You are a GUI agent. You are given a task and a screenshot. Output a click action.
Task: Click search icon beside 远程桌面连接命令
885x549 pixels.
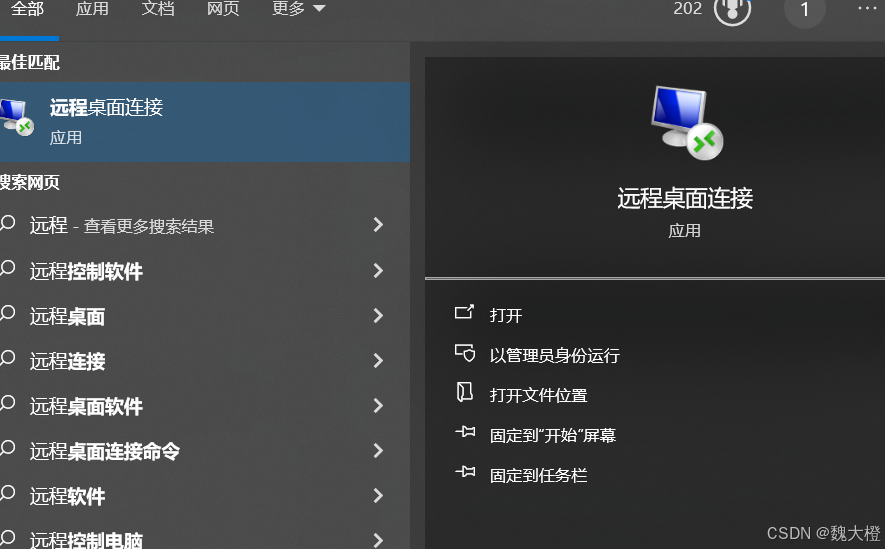pyautogui.click(x=7, y=449)
